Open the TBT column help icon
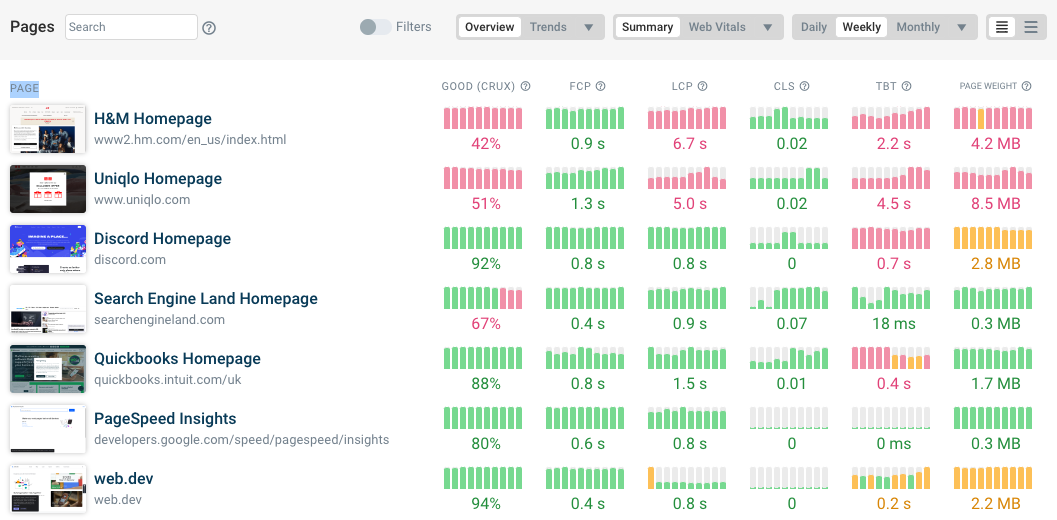 (x=907, y=86)
